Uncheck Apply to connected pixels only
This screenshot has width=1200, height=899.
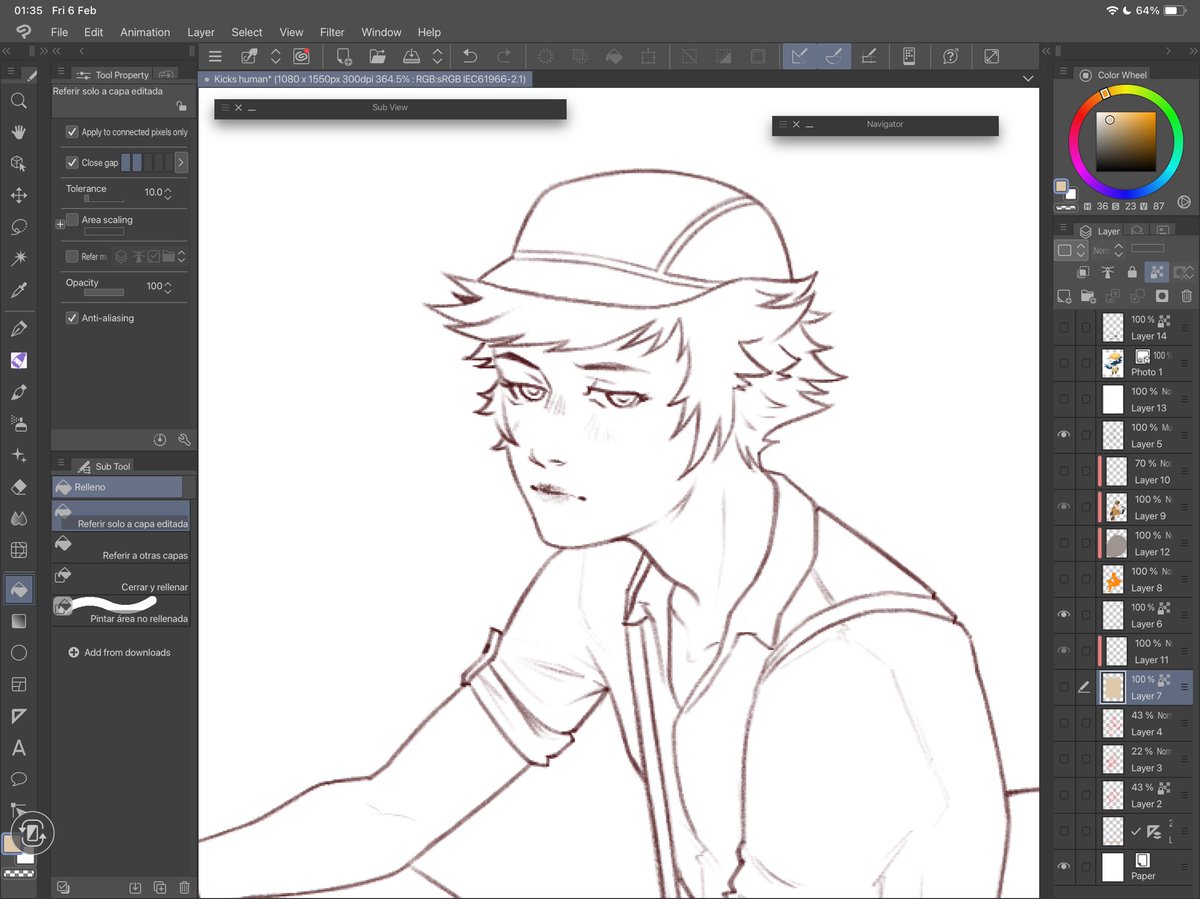pos(70,131)
